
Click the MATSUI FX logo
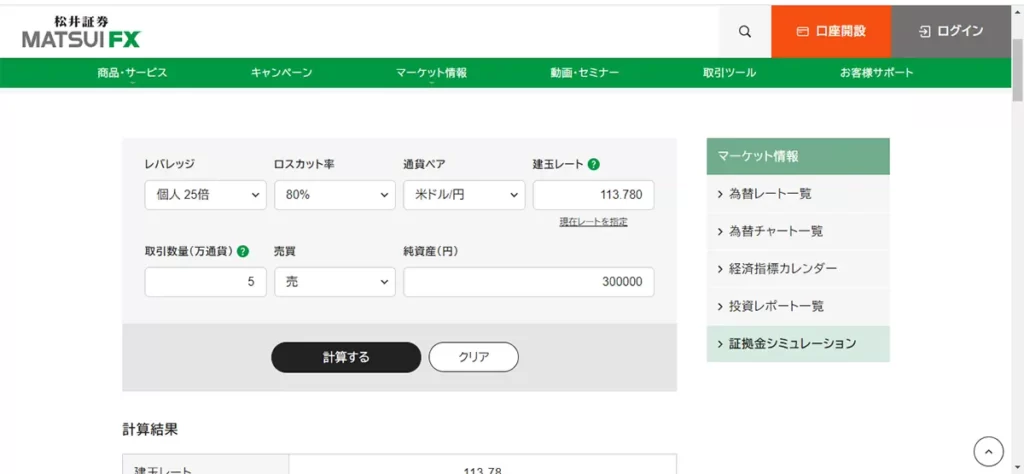point(81,32)
